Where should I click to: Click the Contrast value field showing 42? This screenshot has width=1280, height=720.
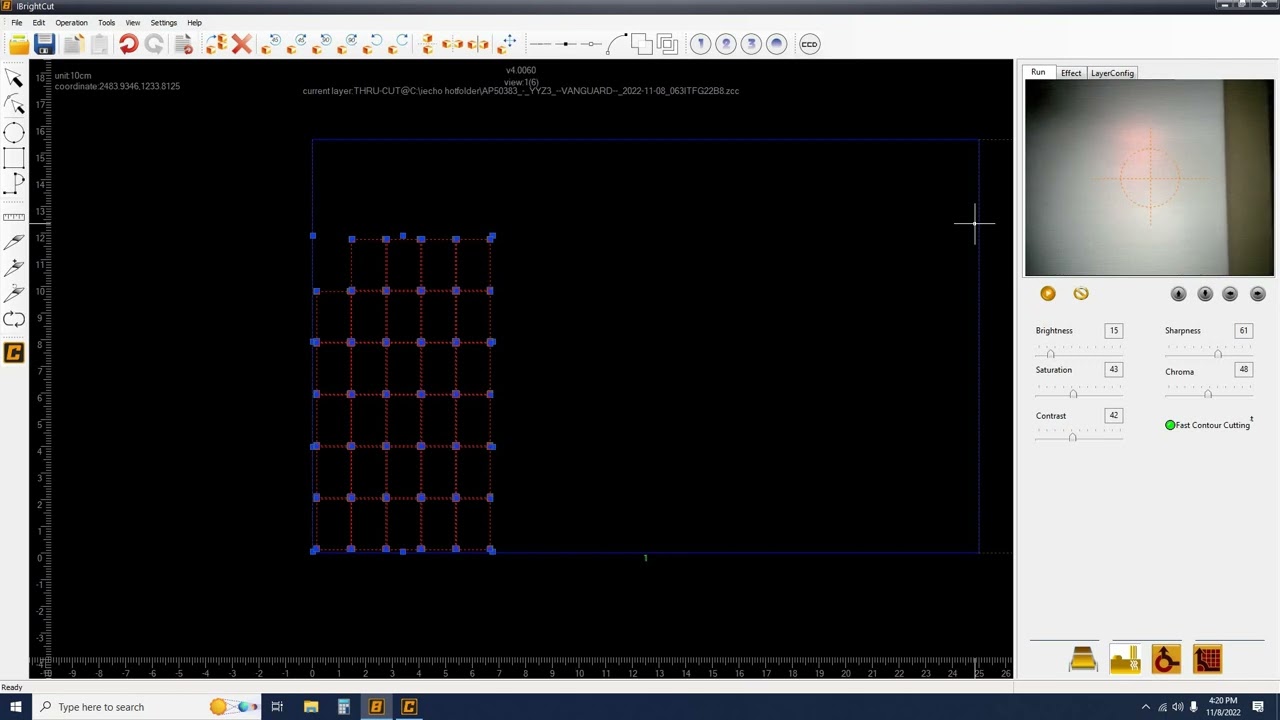coord(1113,416)
